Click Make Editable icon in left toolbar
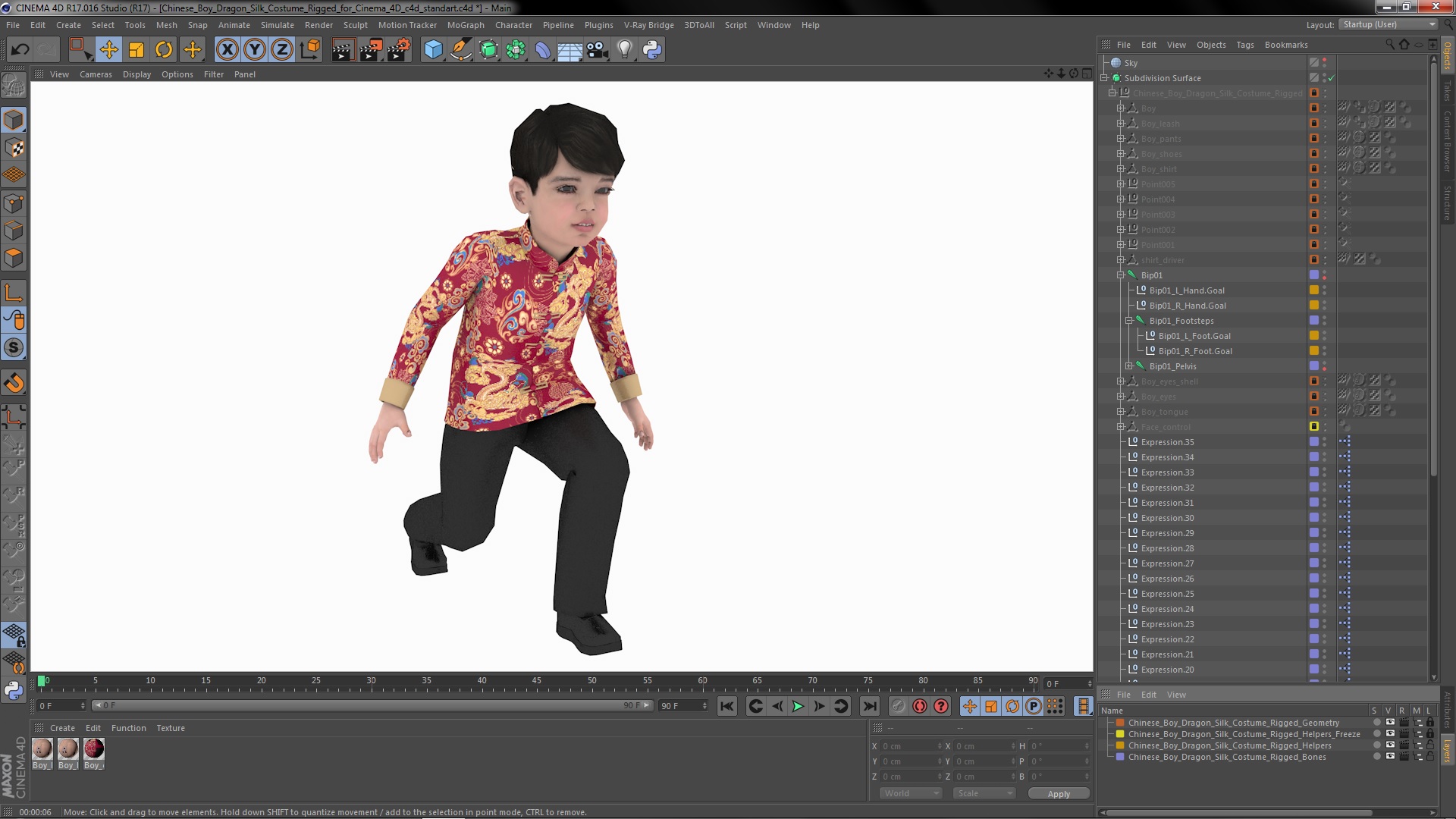 [x=14, y=86]
